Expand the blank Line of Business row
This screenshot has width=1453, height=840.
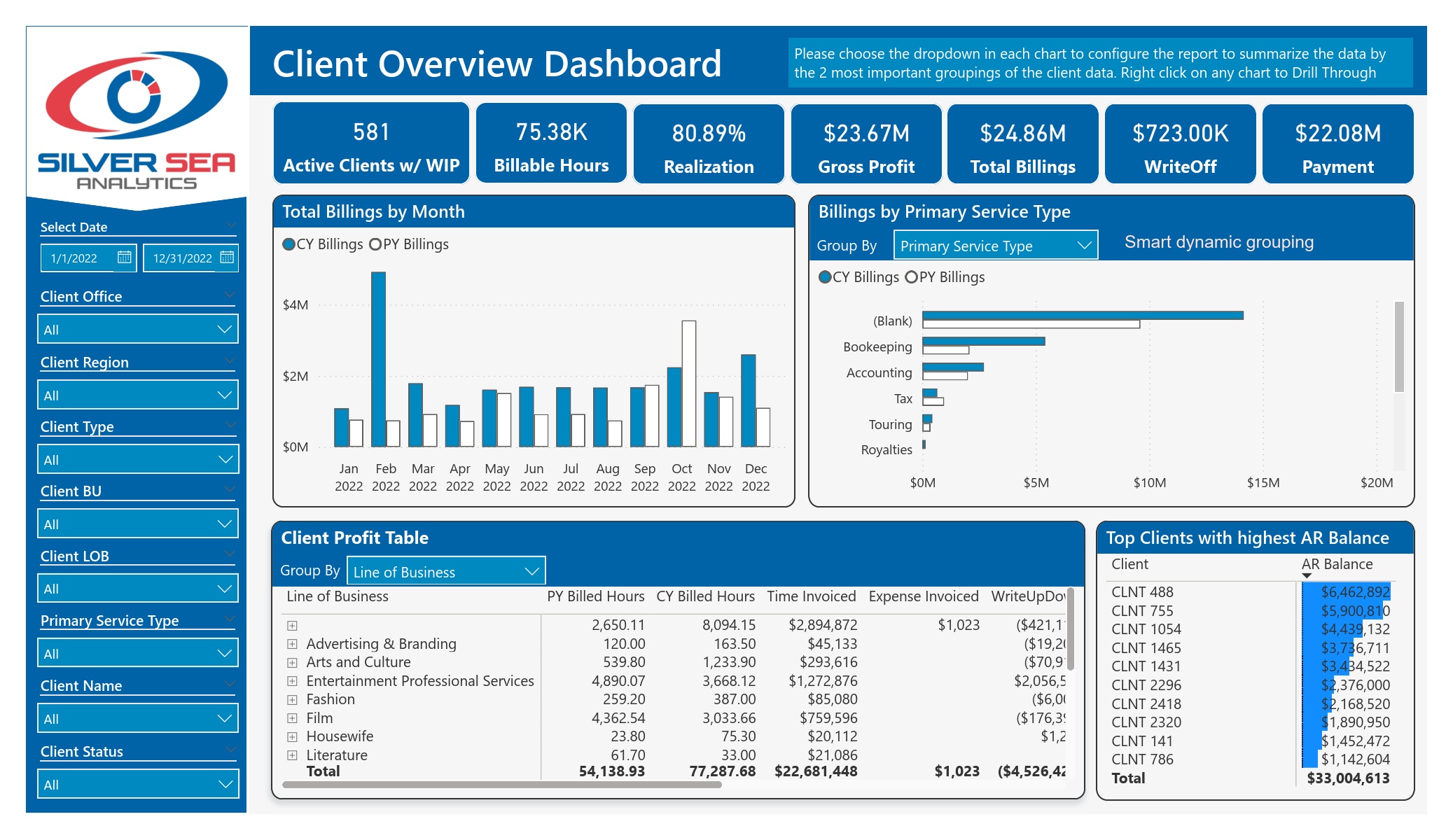click(x=293, y=625)
